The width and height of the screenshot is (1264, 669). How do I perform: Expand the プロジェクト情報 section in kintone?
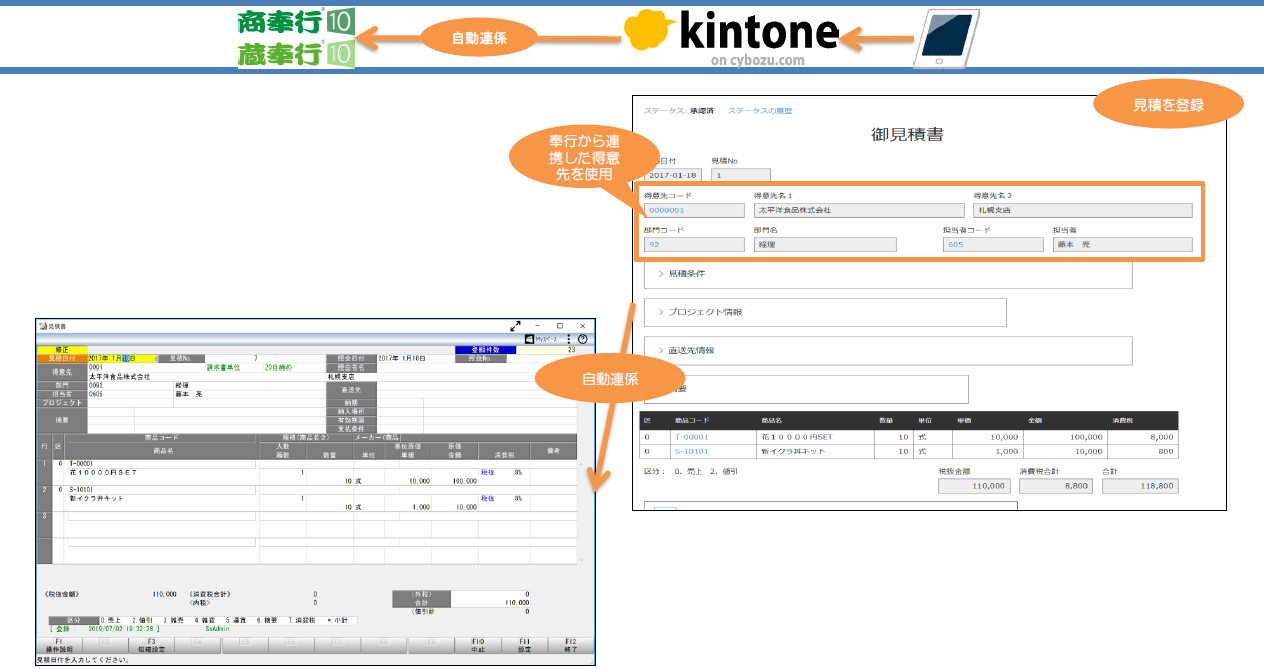point(825,312)
